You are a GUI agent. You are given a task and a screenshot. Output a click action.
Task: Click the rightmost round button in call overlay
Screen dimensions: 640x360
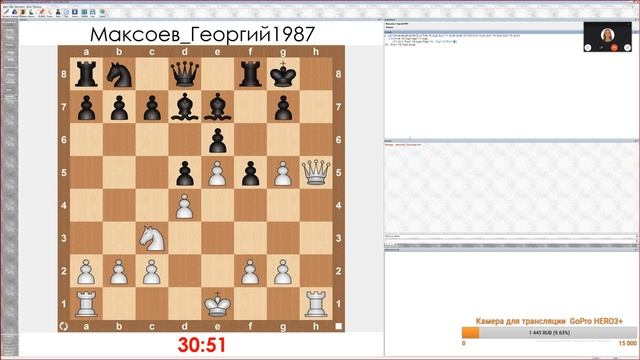coord(628,48)
